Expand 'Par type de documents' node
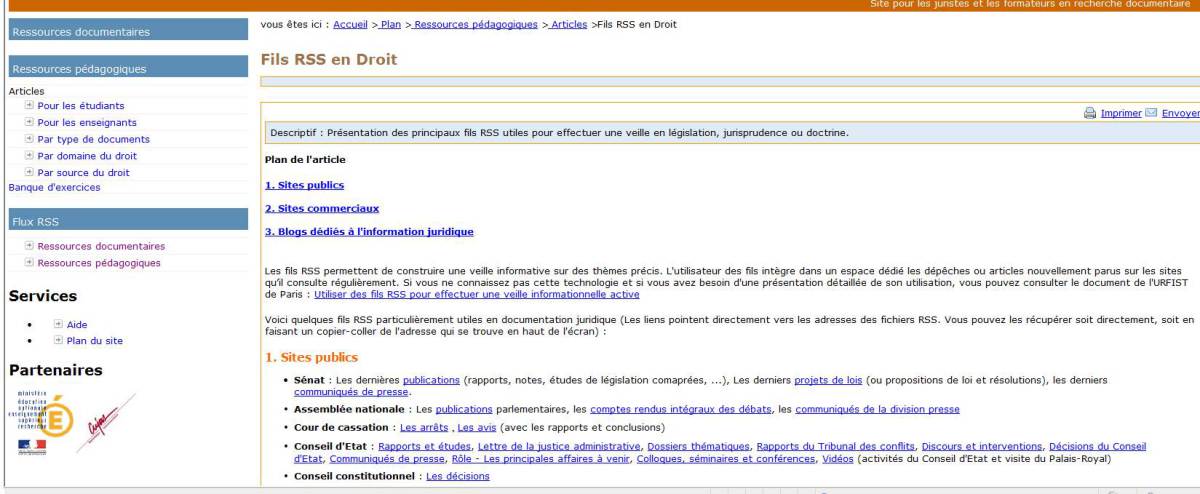 tap(29, 139)
